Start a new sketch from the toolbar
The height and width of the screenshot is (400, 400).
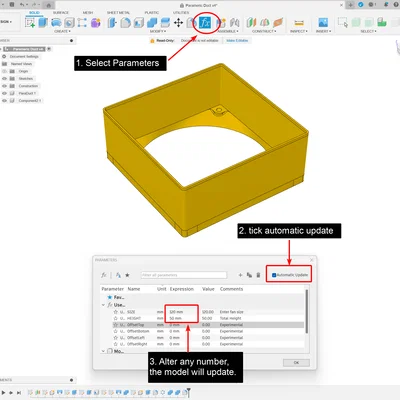click(30, 23)
